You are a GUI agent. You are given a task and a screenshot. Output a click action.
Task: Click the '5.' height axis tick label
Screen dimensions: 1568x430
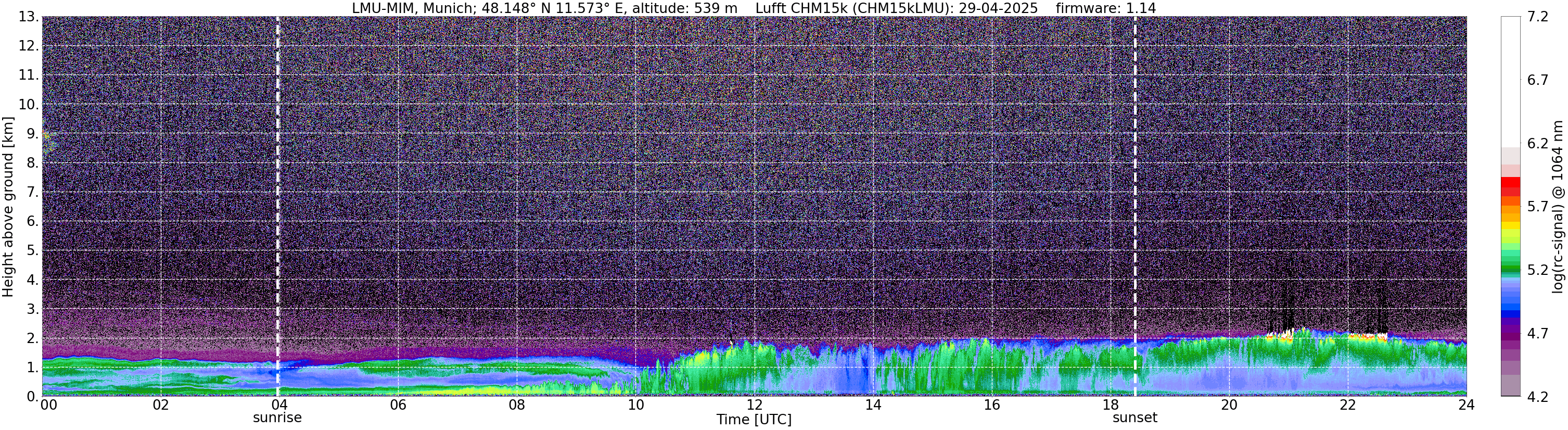[33, 251]
